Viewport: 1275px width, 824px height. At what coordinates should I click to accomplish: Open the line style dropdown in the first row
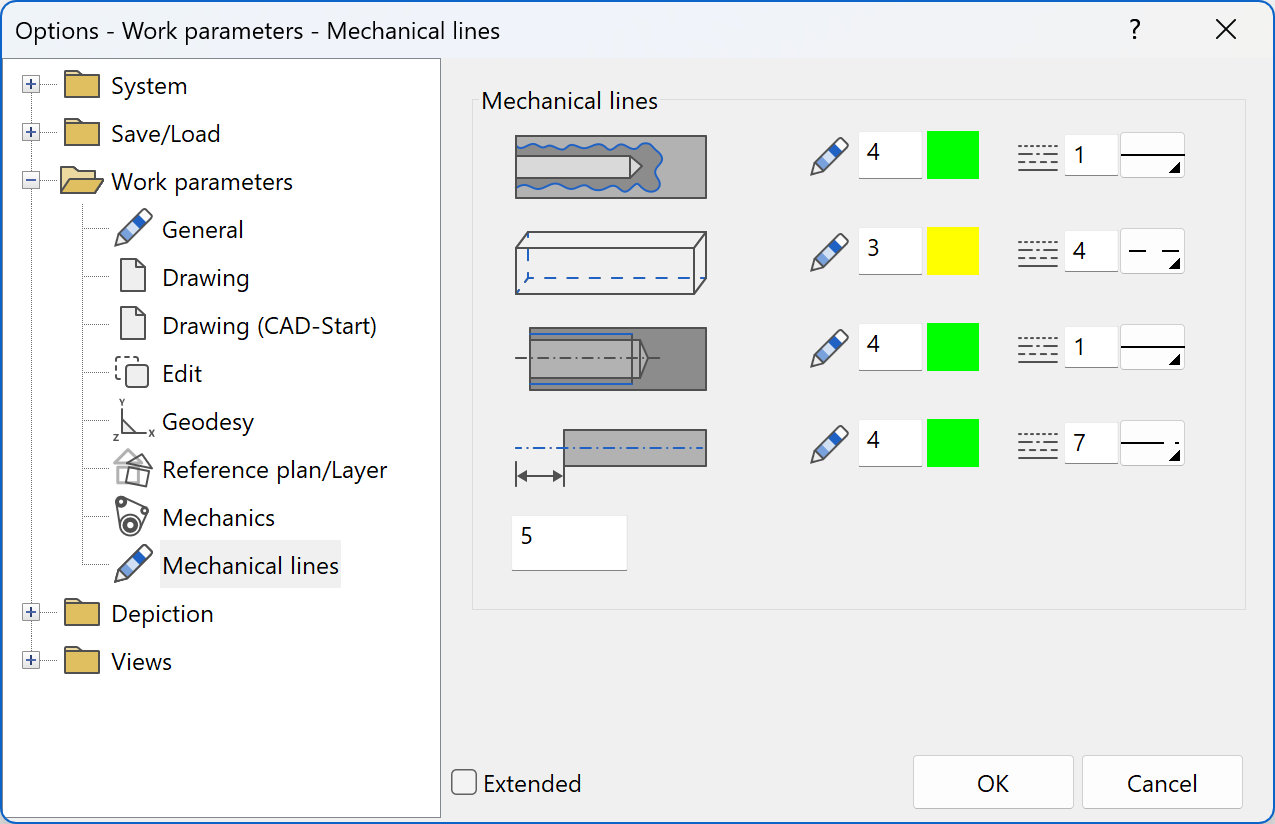(x=1152, y=155)
